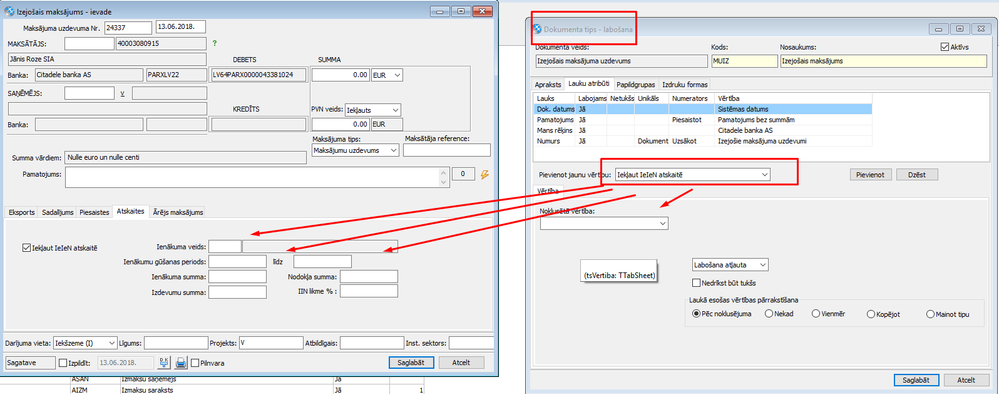
Task: Click Atcelt in Izejošais maksājums window
Action: 461,362
